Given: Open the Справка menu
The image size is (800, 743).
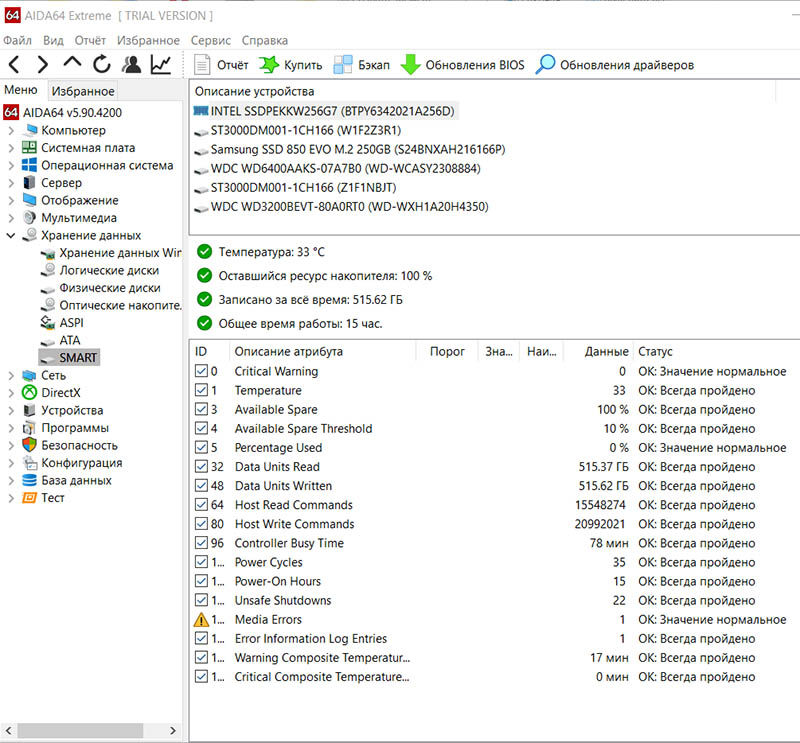Looking at the screenshot, I should [x=264, y=40].
